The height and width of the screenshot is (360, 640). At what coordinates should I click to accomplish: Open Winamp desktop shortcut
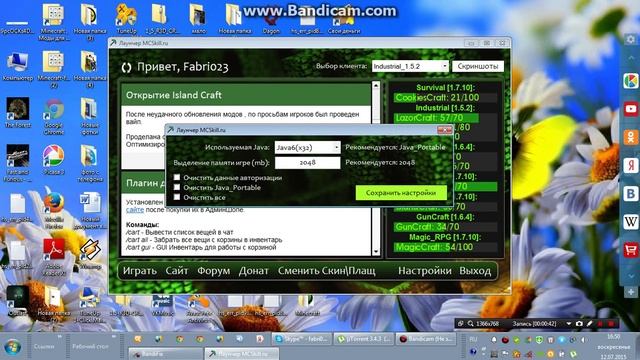click(90, 254)
